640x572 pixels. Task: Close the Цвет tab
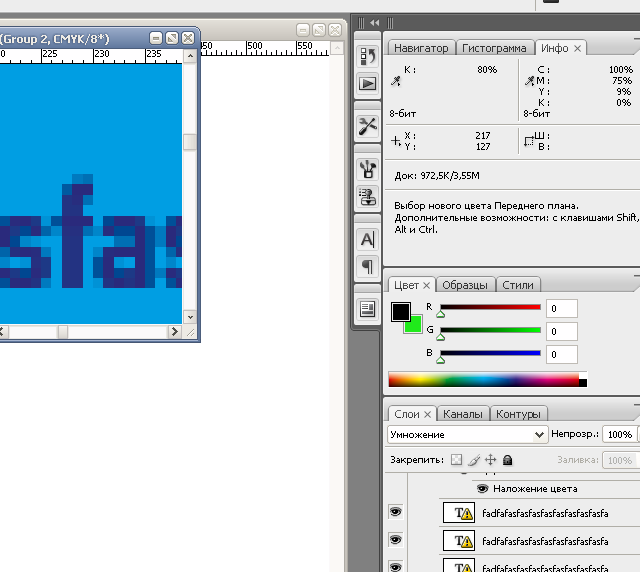click(x=427, y=285)
